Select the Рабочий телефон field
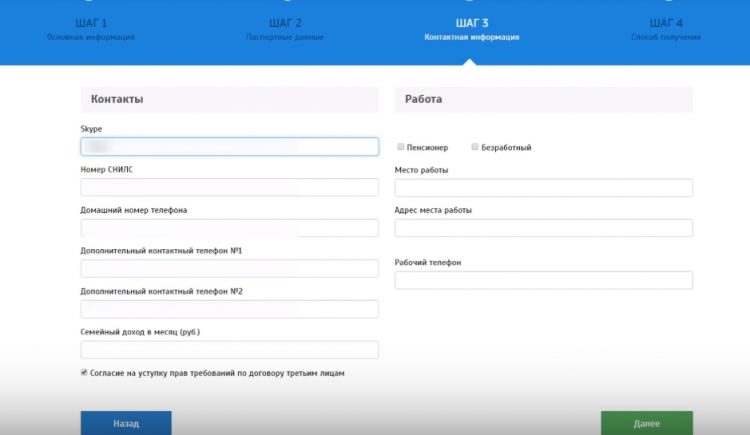The image size is (750, 435). coord(543,280)
